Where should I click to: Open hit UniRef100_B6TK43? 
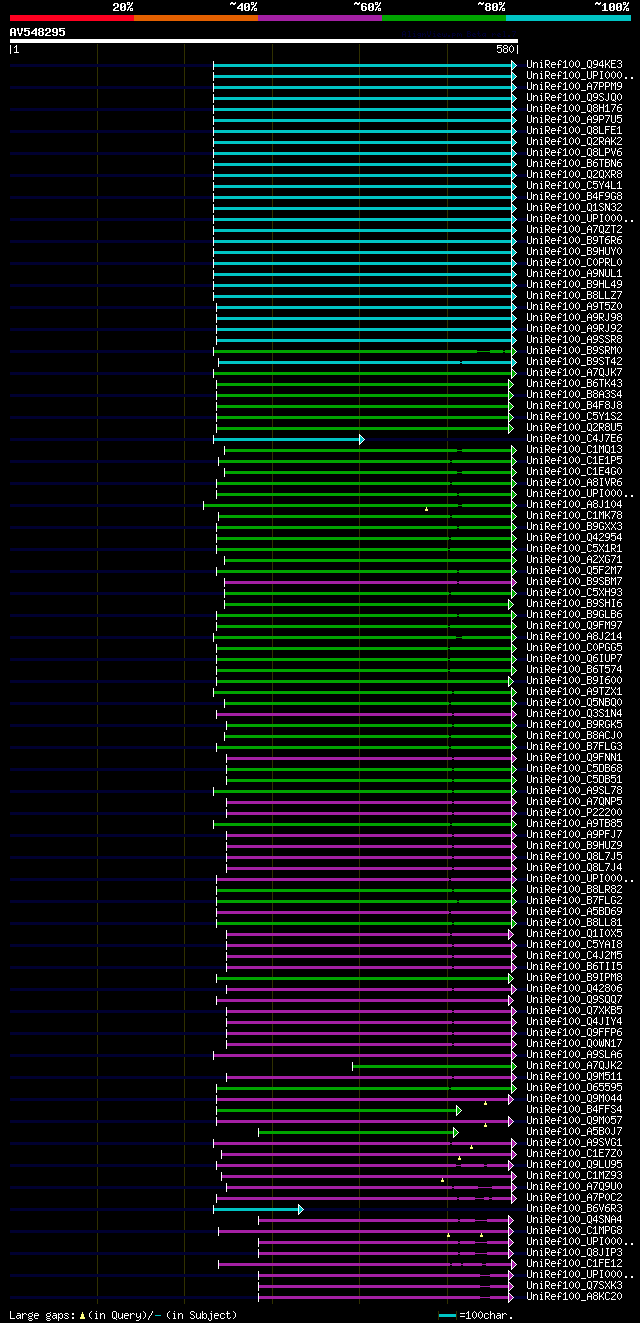tap(574, 384)
